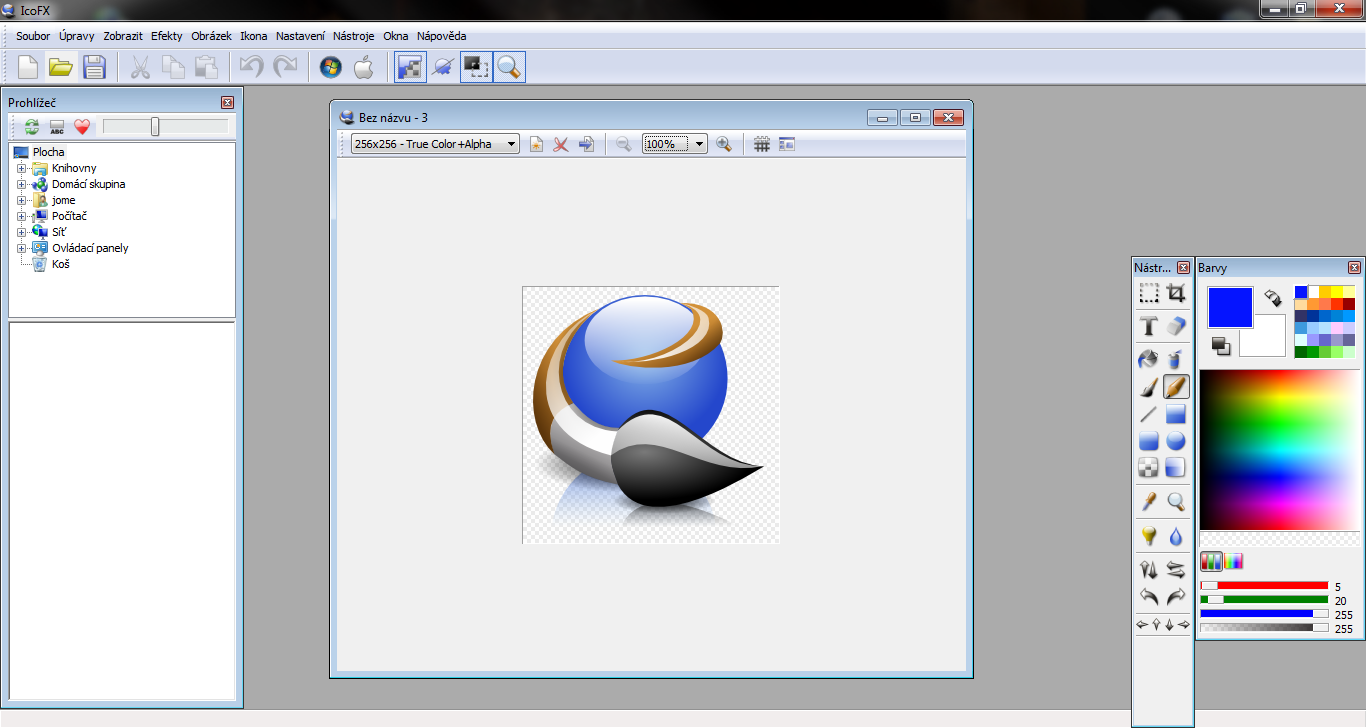Image resolution: width=1366 pixels, height=728 pixels.
Task: Select the paint bucket fill tool
Action: click(1149, 359)
